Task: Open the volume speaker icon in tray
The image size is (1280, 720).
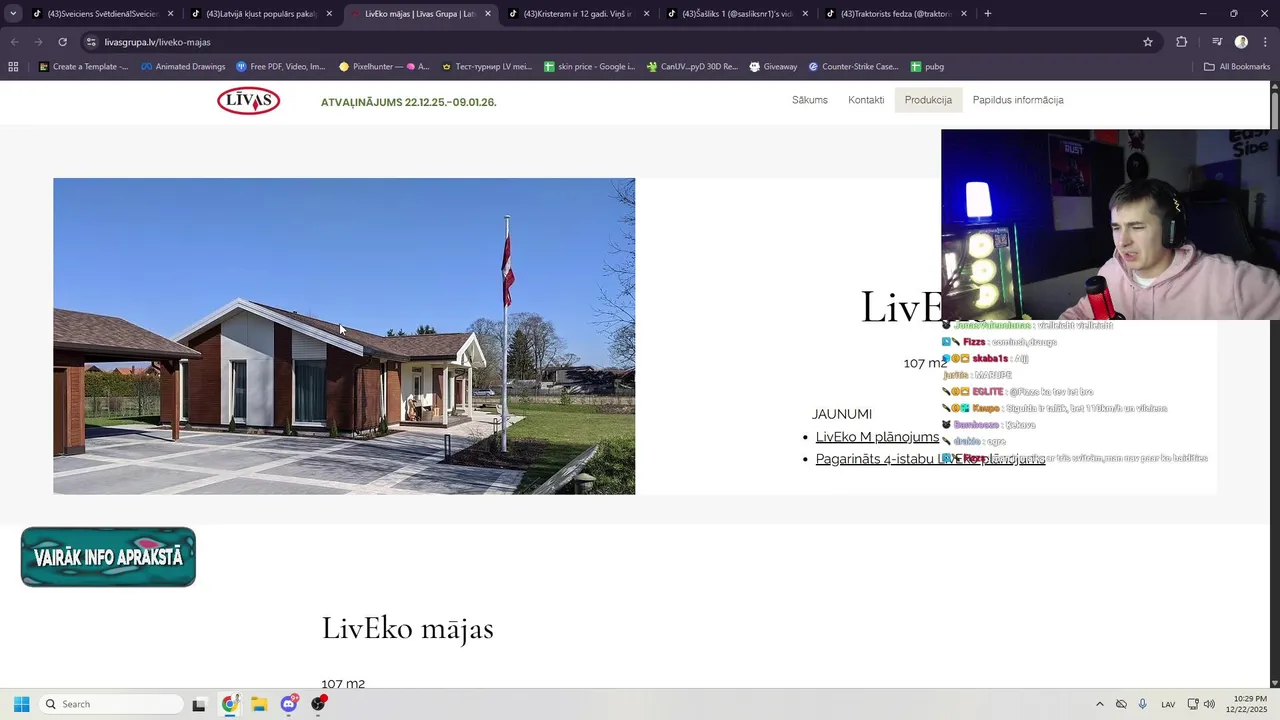Action: click(1209, 704)
